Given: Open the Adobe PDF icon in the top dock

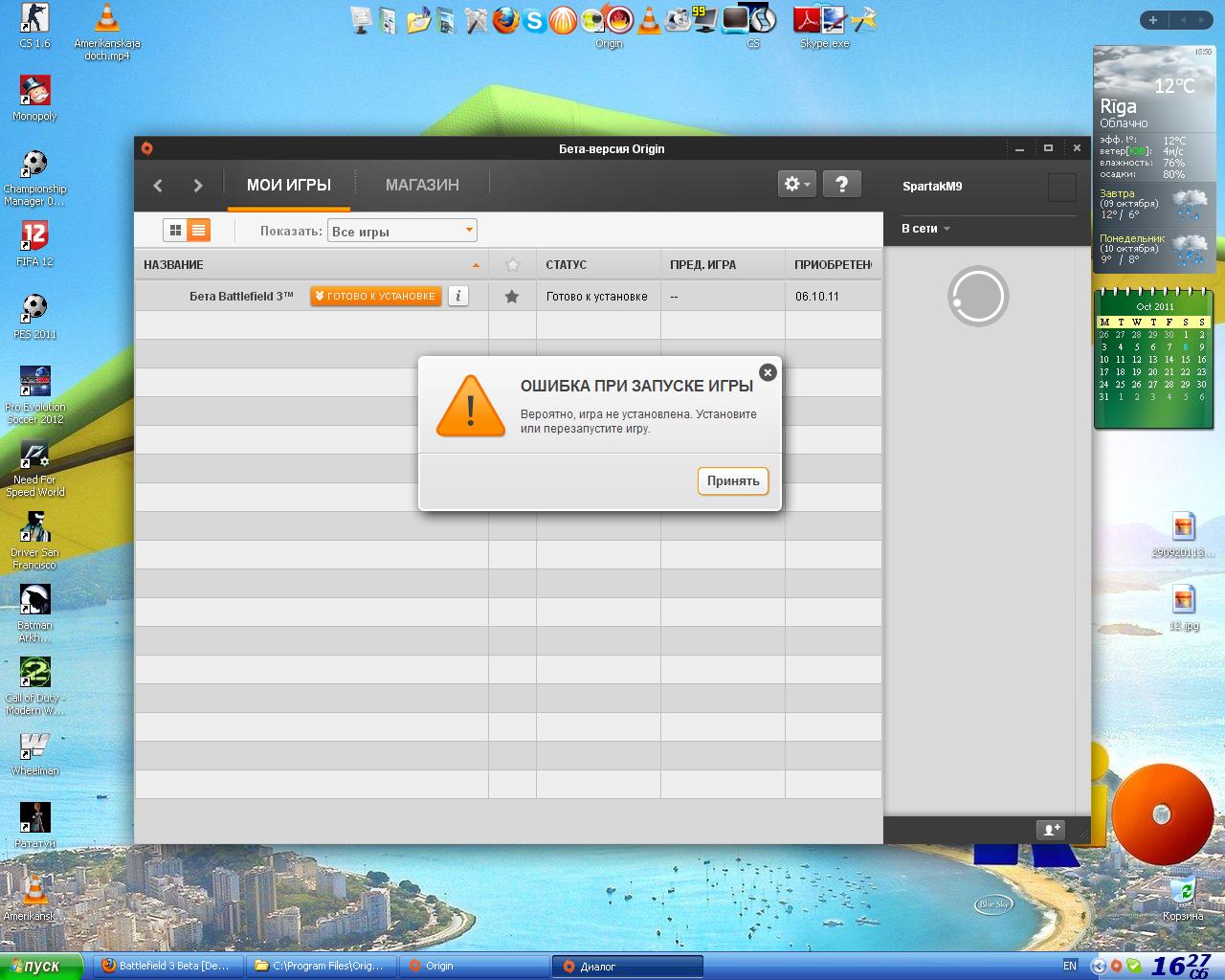Looking at the screenshot, I should [x=806, y=20].
